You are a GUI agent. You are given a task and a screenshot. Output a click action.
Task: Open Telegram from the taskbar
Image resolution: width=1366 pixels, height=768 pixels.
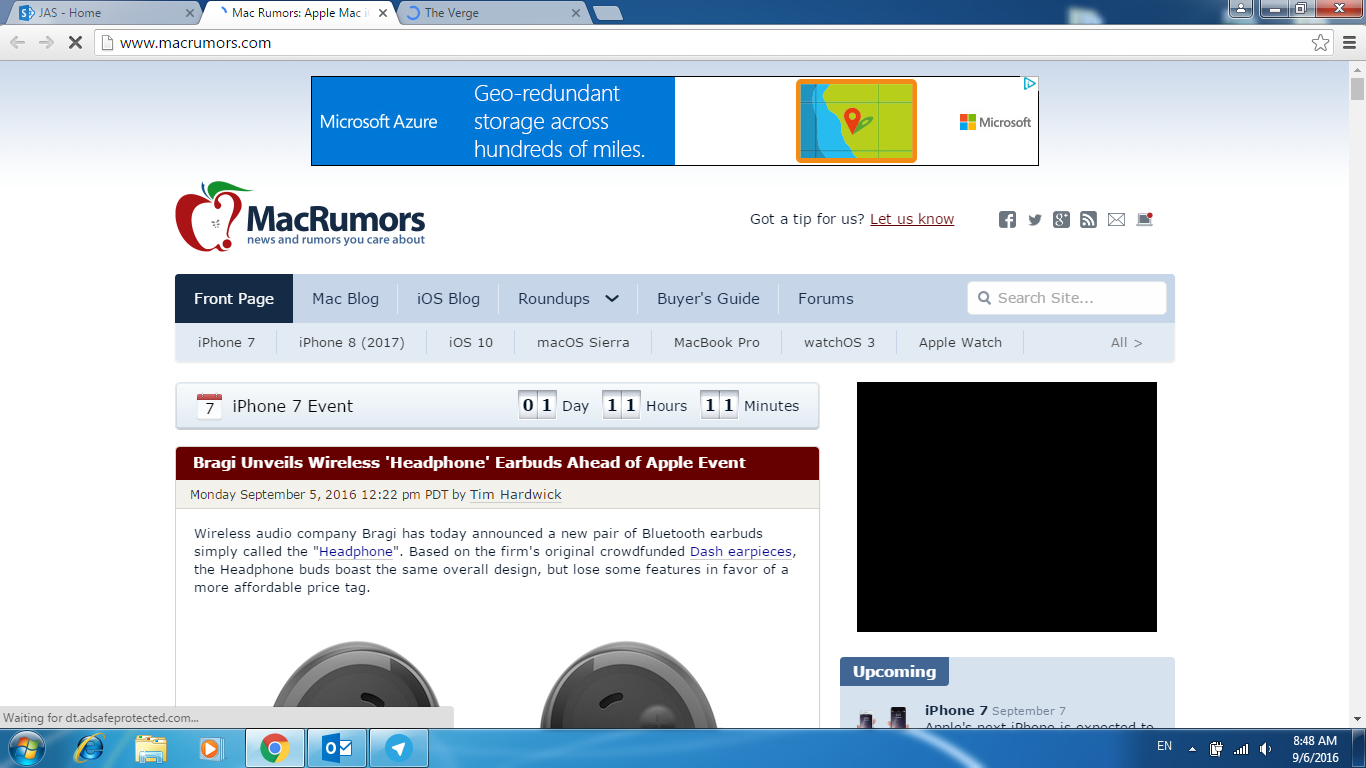pos(399,748)
